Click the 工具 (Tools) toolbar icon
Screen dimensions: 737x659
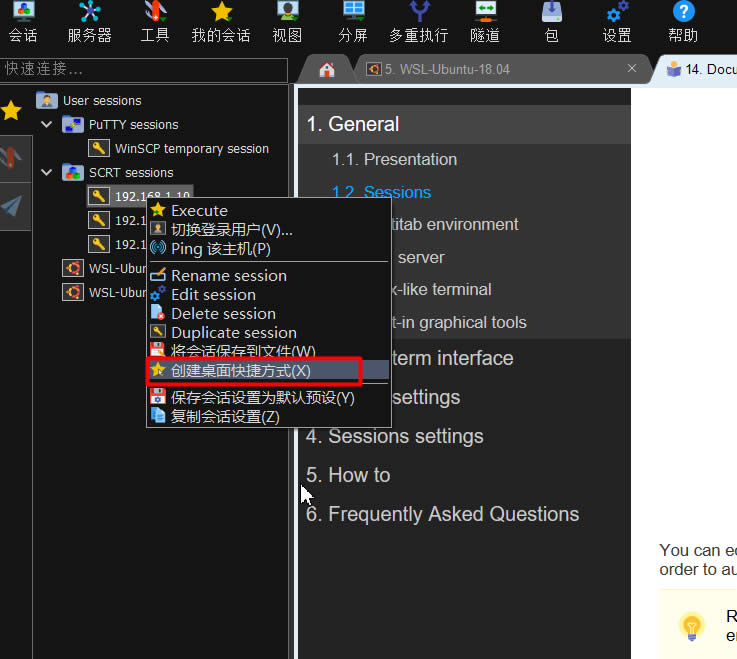(x=154, y=22)
